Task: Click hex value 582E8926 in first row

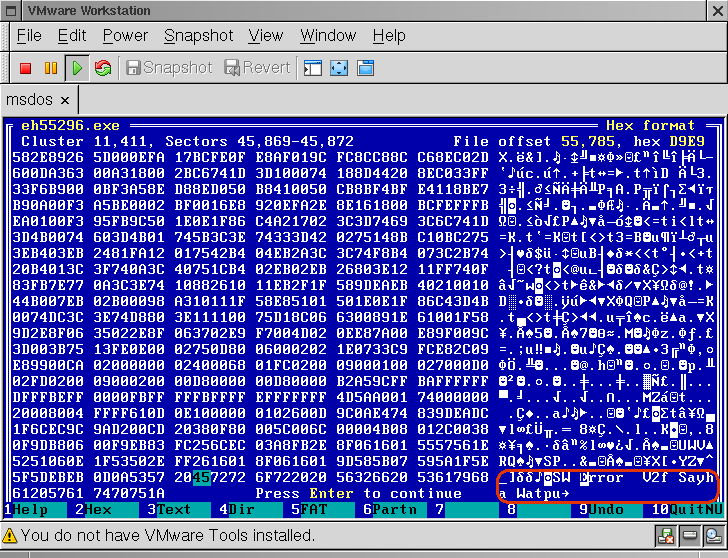Action: (x=48, y=157)
